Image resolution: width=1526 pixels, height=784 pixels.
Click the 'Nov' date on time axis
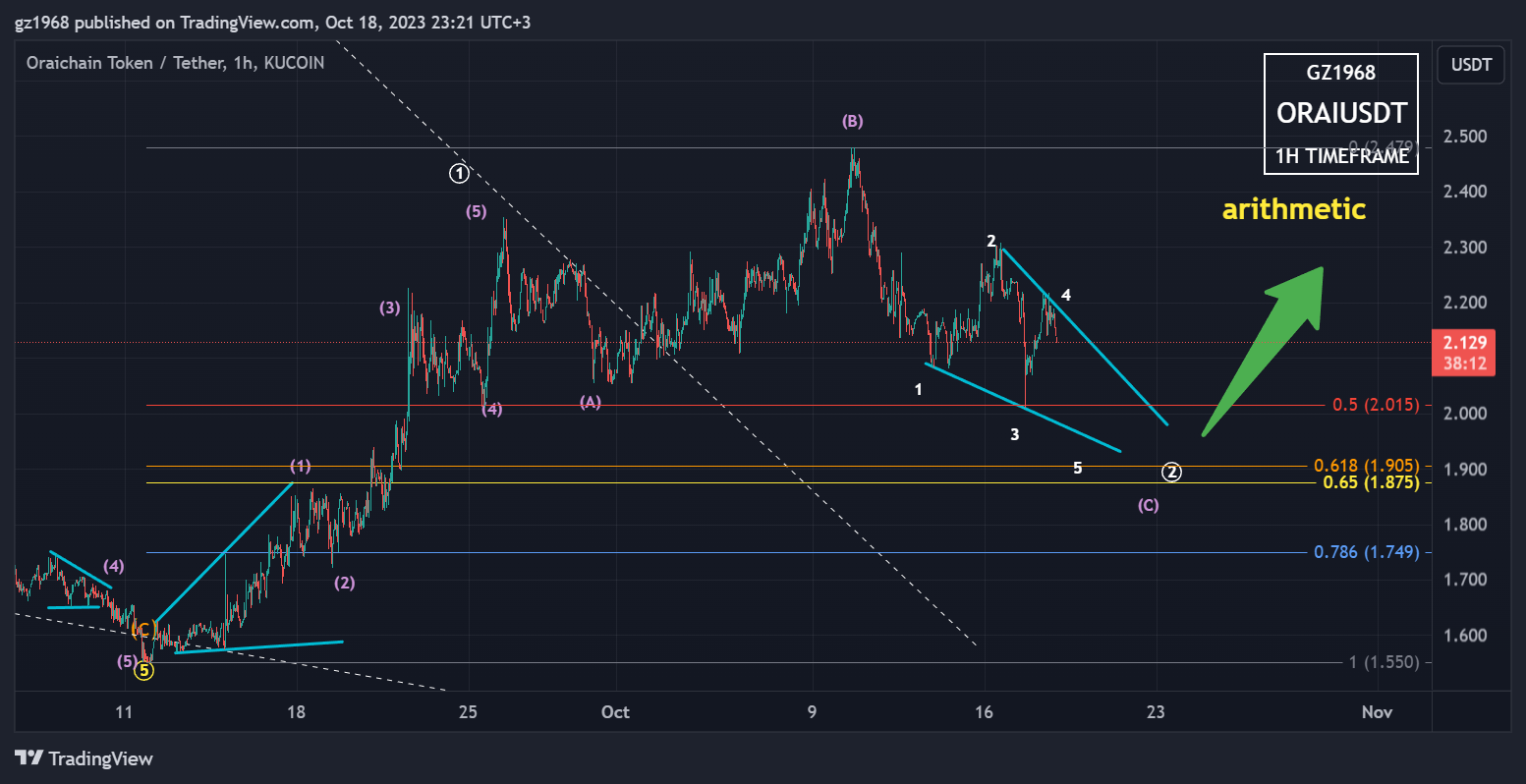coord(1377,712)
